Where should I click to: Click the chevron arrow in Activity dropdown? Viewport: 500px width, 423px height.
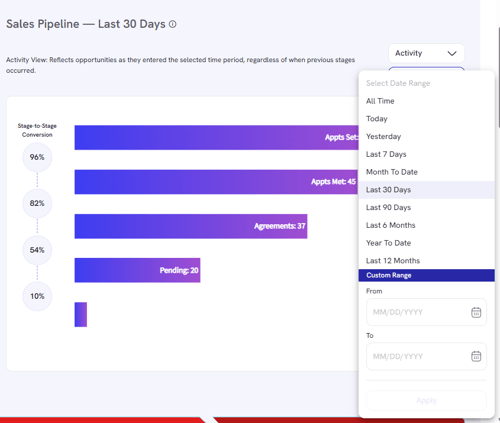452,53
